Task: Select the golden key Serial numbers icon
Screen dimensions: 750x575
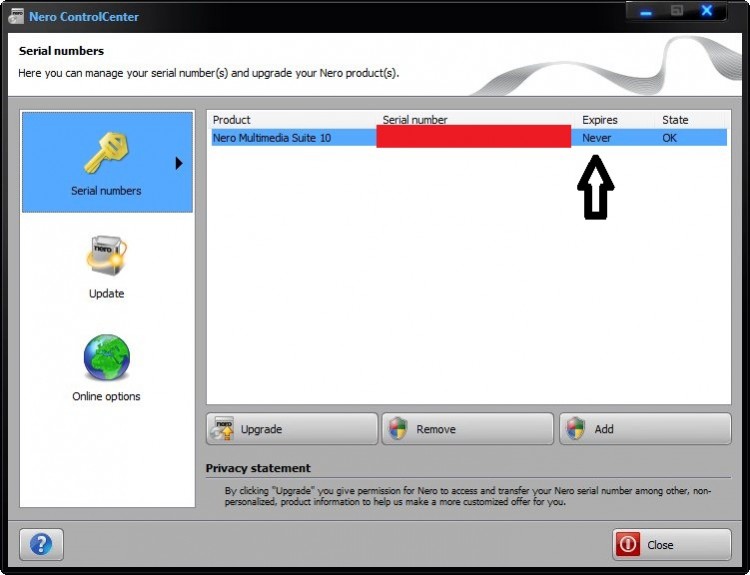Action: [x=106, y=153]
